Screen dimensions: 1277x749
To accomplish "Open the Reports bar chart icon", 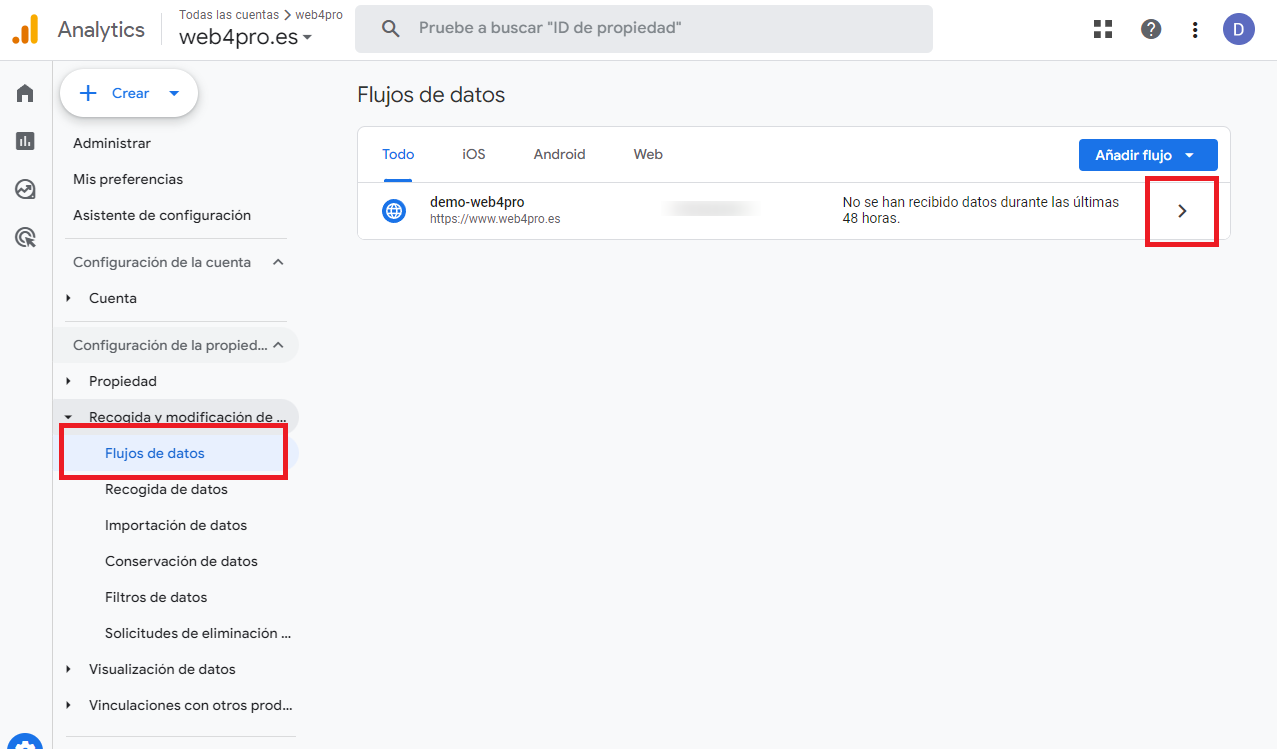I will pyautogui.click(x=25, y=141).
